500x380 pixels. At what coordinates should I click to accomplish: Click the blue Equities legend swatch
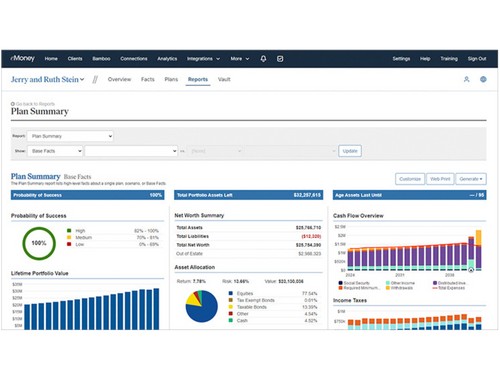click(x=231, y=293)
